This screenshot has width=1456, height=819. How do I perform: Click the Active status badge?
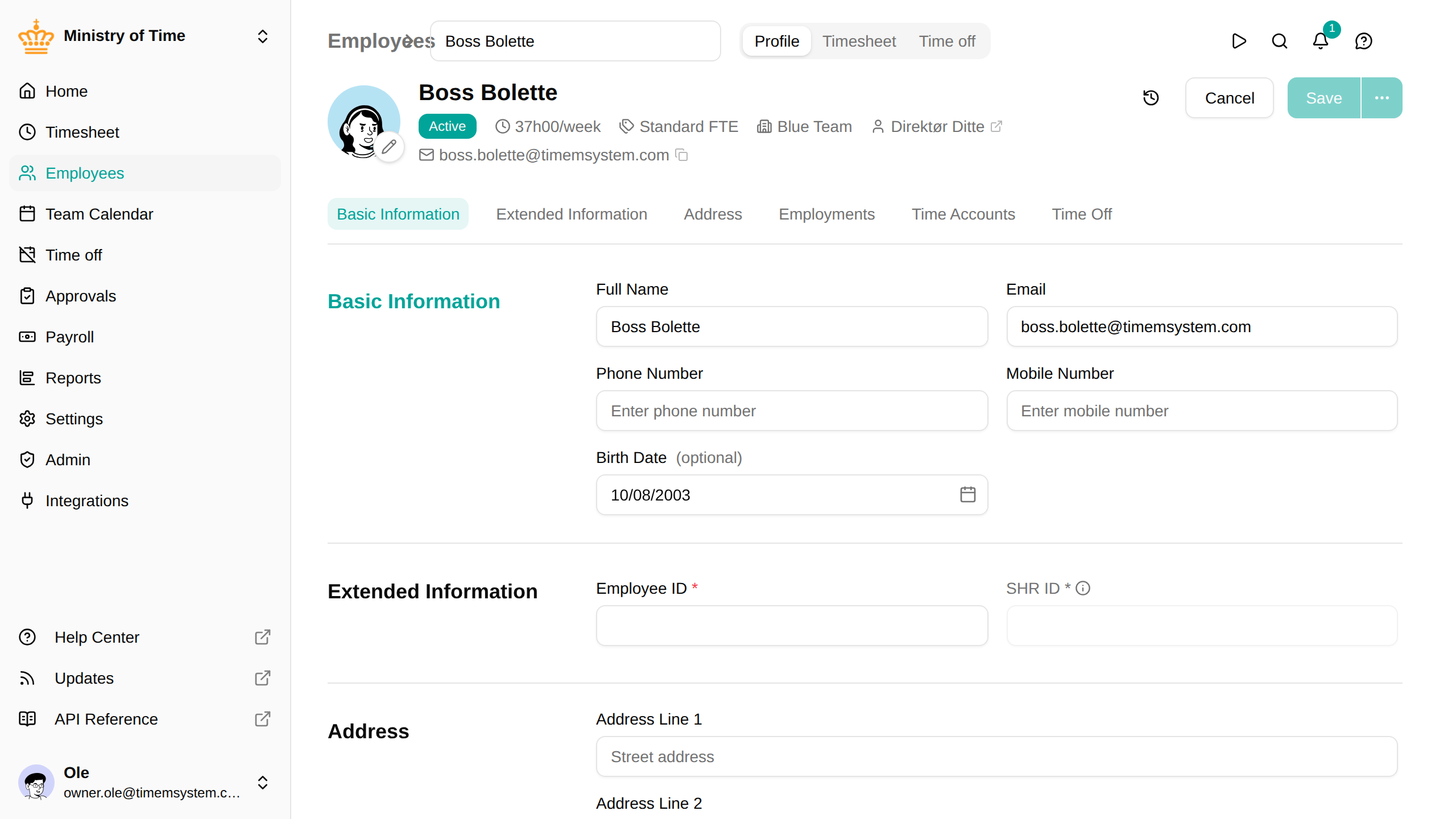pos(447,126)
